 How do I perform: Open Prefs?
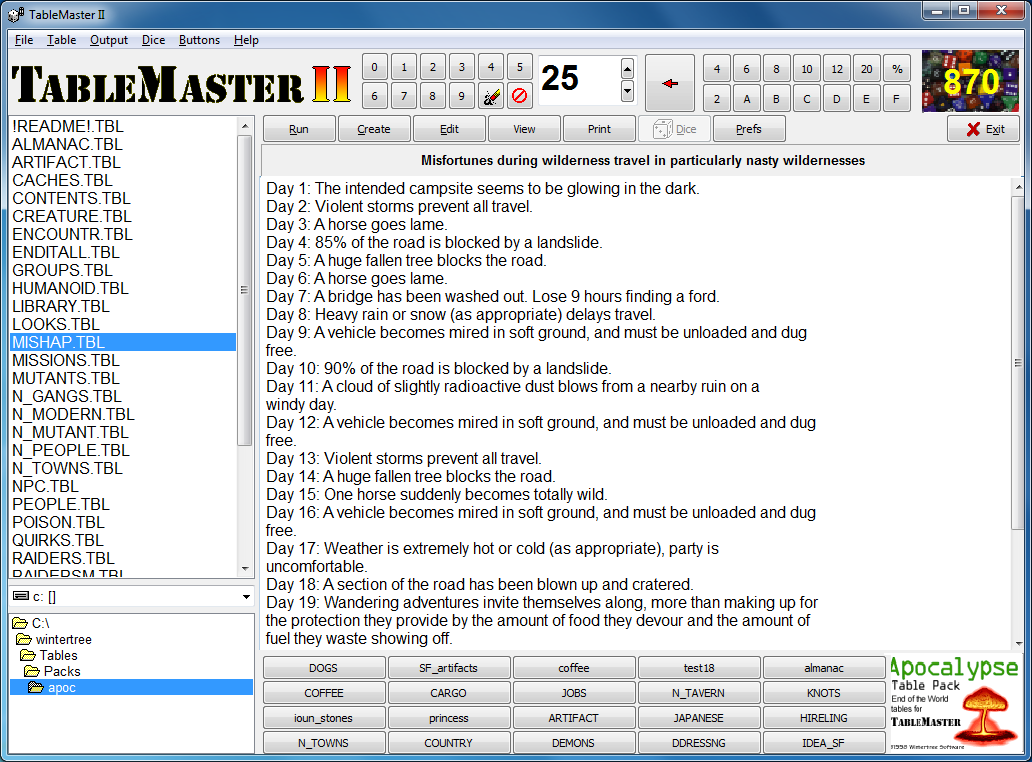[749, 129]
